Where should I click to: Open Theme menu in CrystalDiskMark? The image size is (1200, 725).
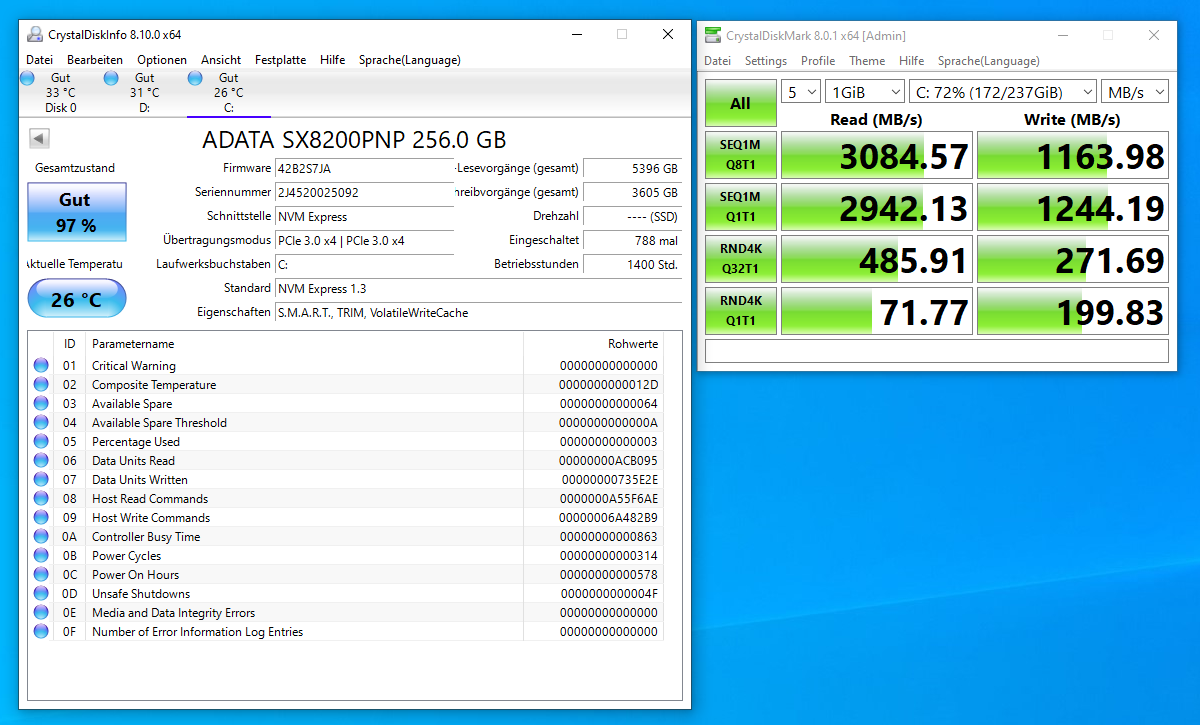tap(867, 61)
